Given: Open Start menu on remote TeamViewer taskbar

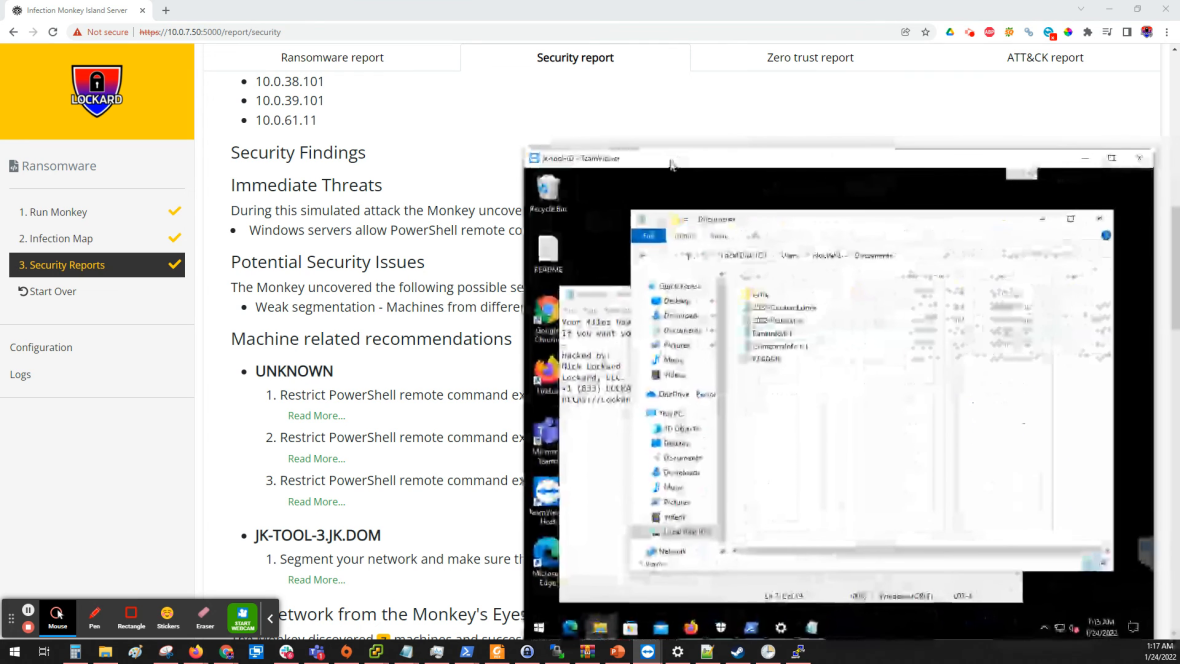Looking at the screenshot, I should (x=539, y=627).
